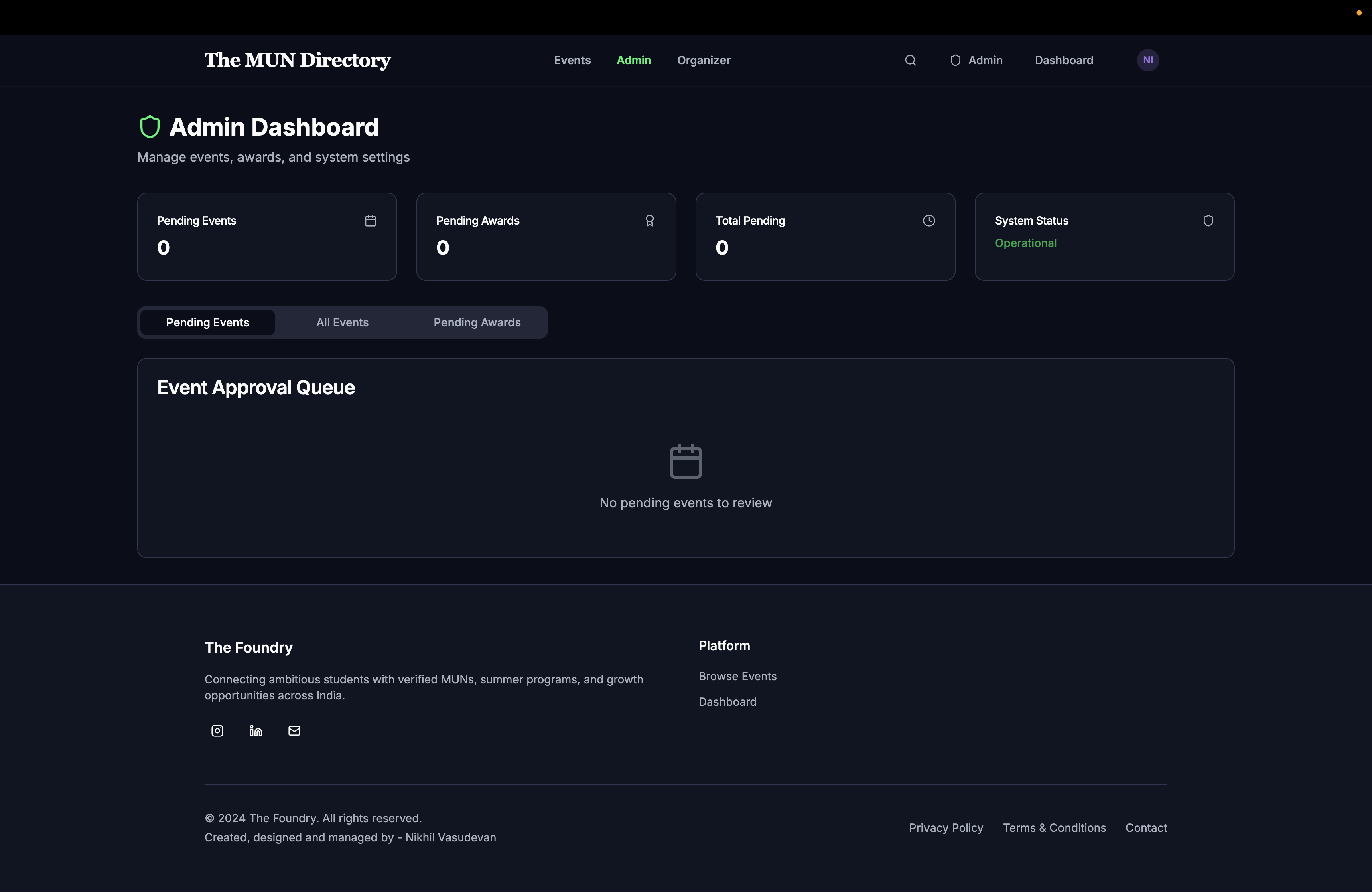Click the Dashboard button in header

point(1064,60)
